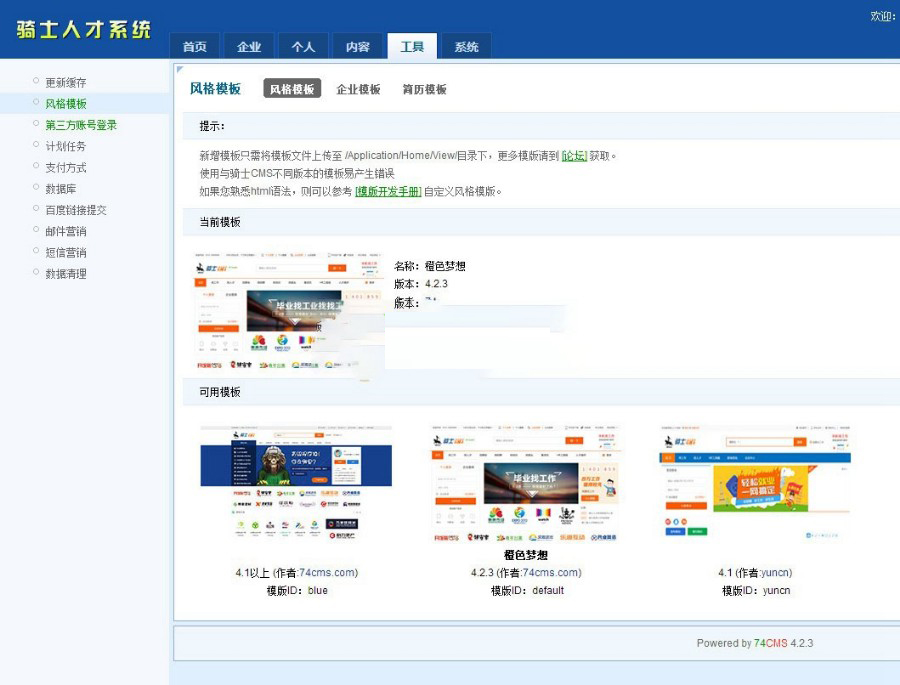Image resolution: width=900 pixels, height=685 pixels.
Task: Open the 首页 top navigation tab
Action: (x=195, y=47)
